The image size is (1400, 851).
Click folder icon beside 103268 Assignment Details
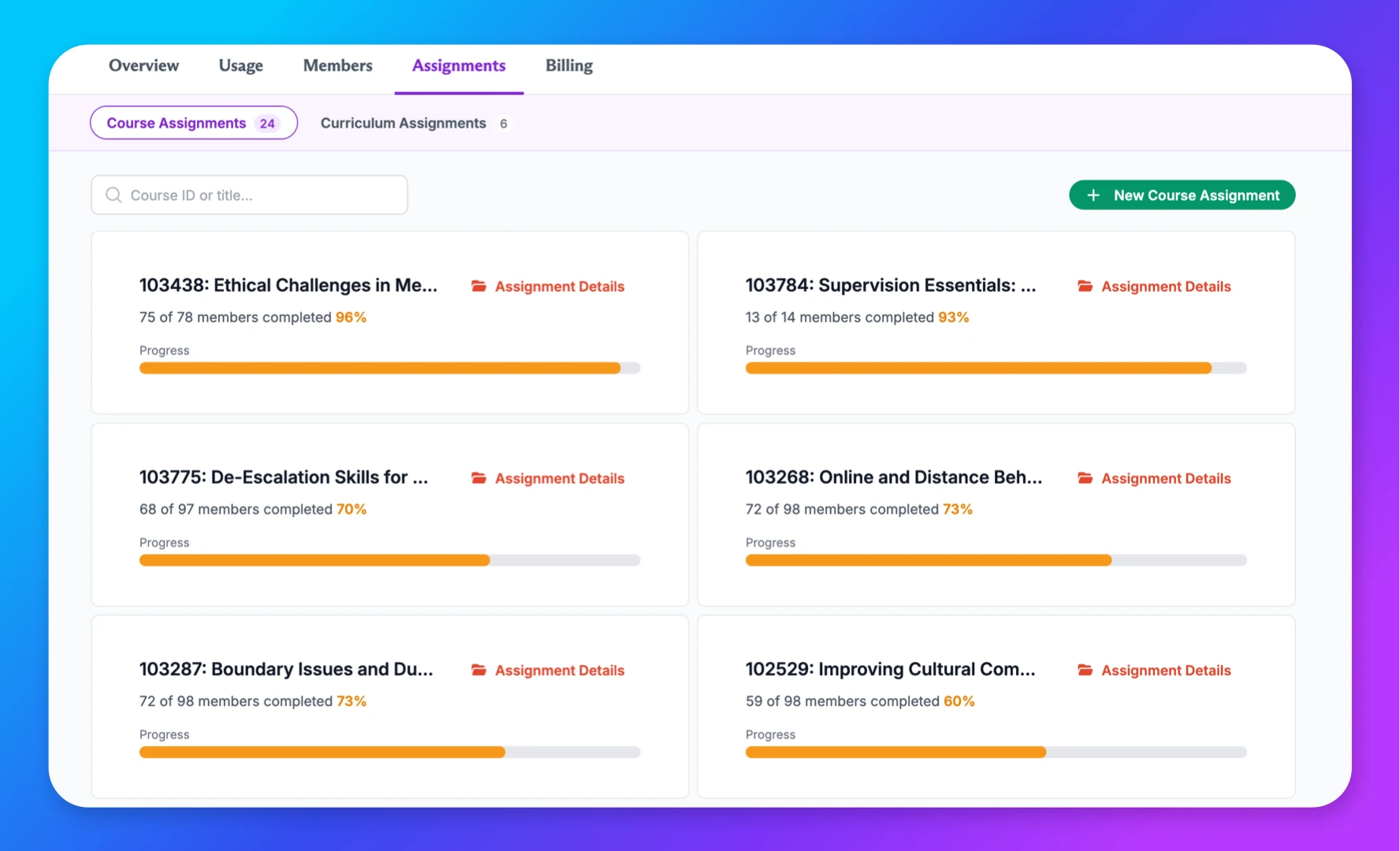[x=1085, y=478]
